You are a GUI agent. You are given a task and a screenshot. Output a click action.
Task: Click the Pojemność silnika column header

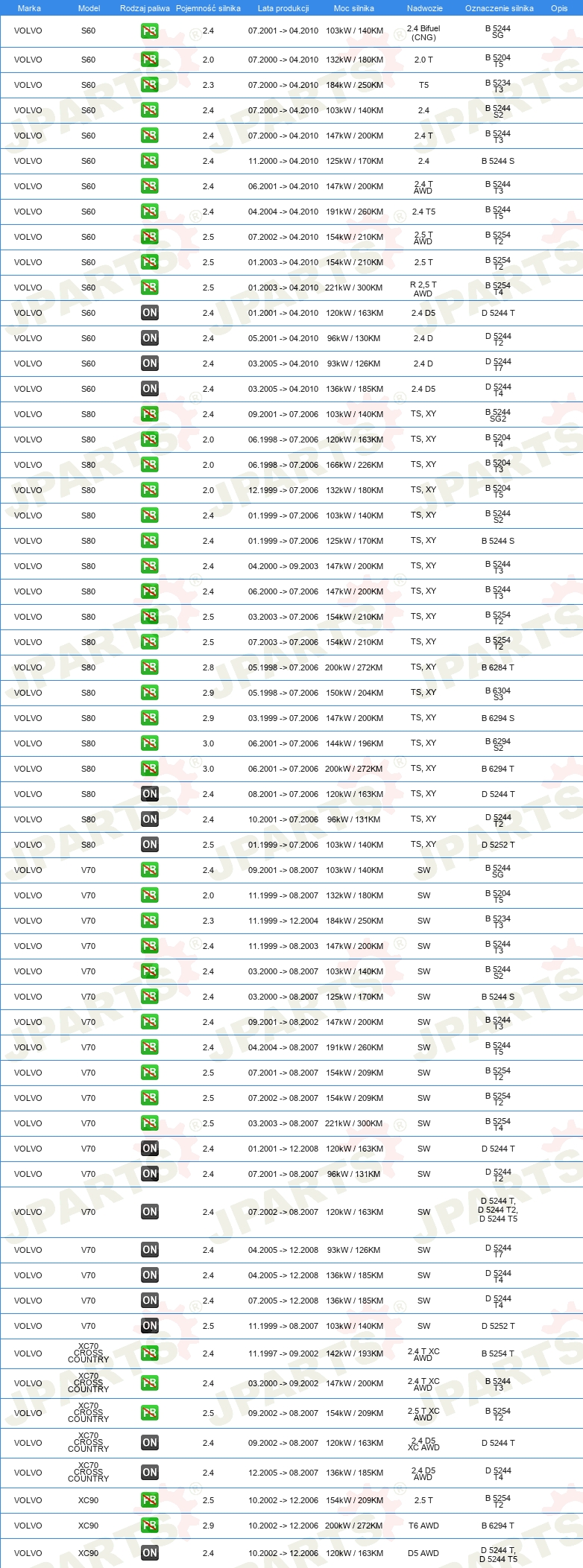coord(208,8)
